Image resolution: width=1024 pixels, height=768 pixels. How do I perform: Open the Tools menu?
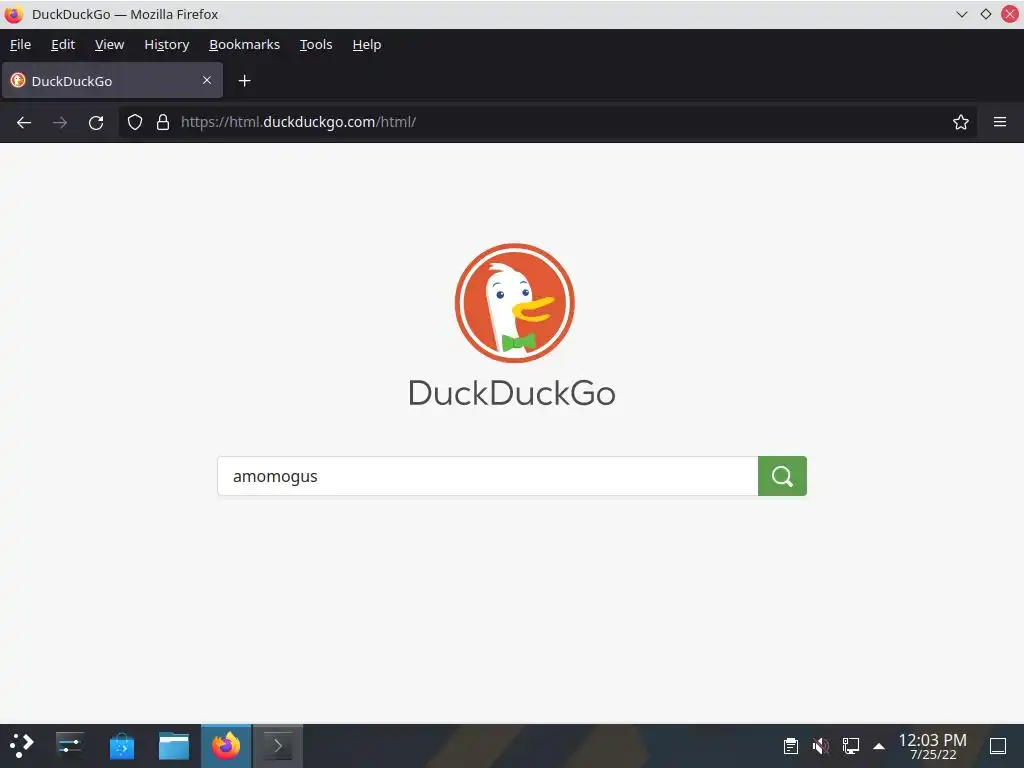pyautogui.click(x=316, y=44)
